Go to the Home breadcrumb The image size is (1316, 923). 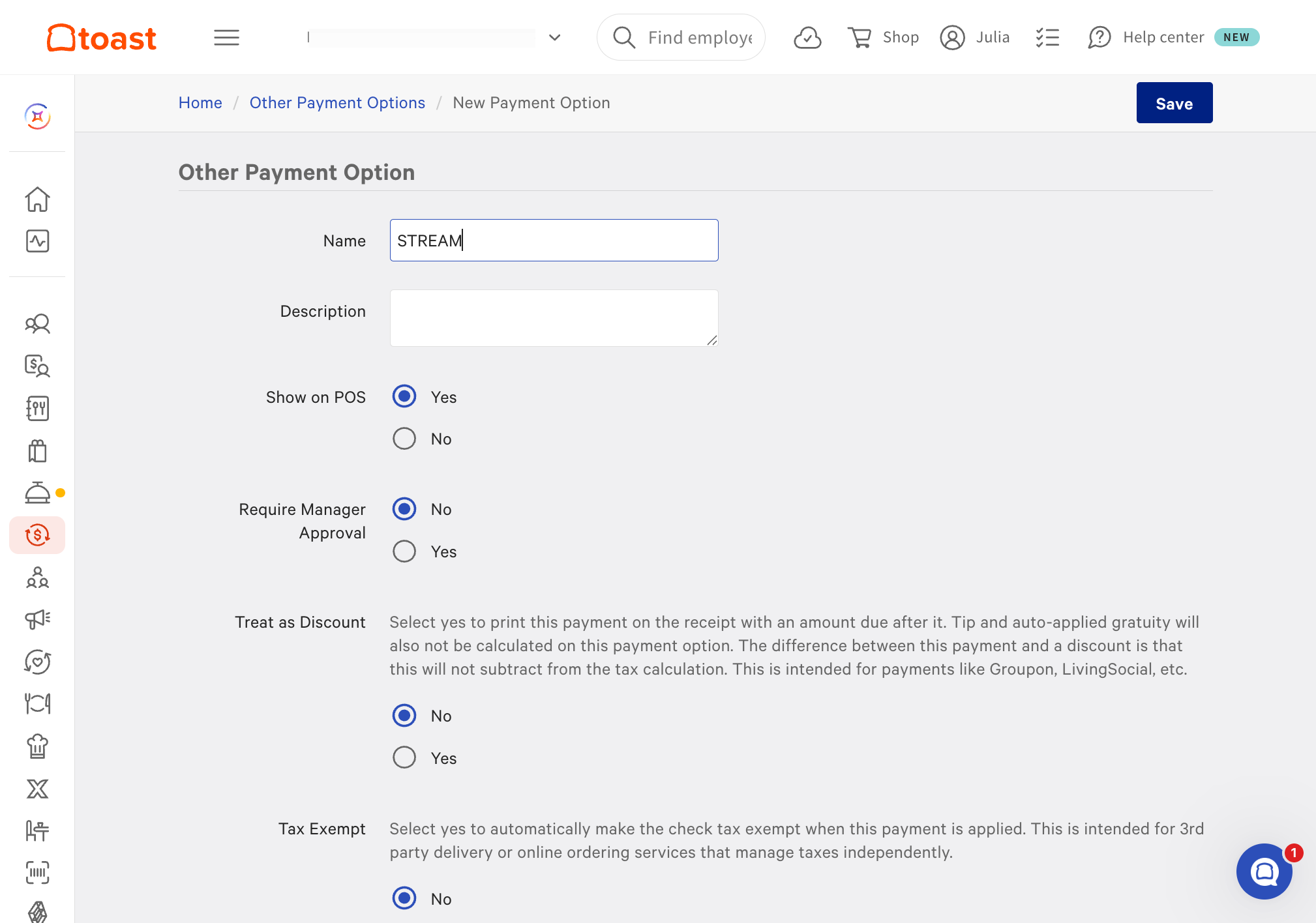(200, 103)
